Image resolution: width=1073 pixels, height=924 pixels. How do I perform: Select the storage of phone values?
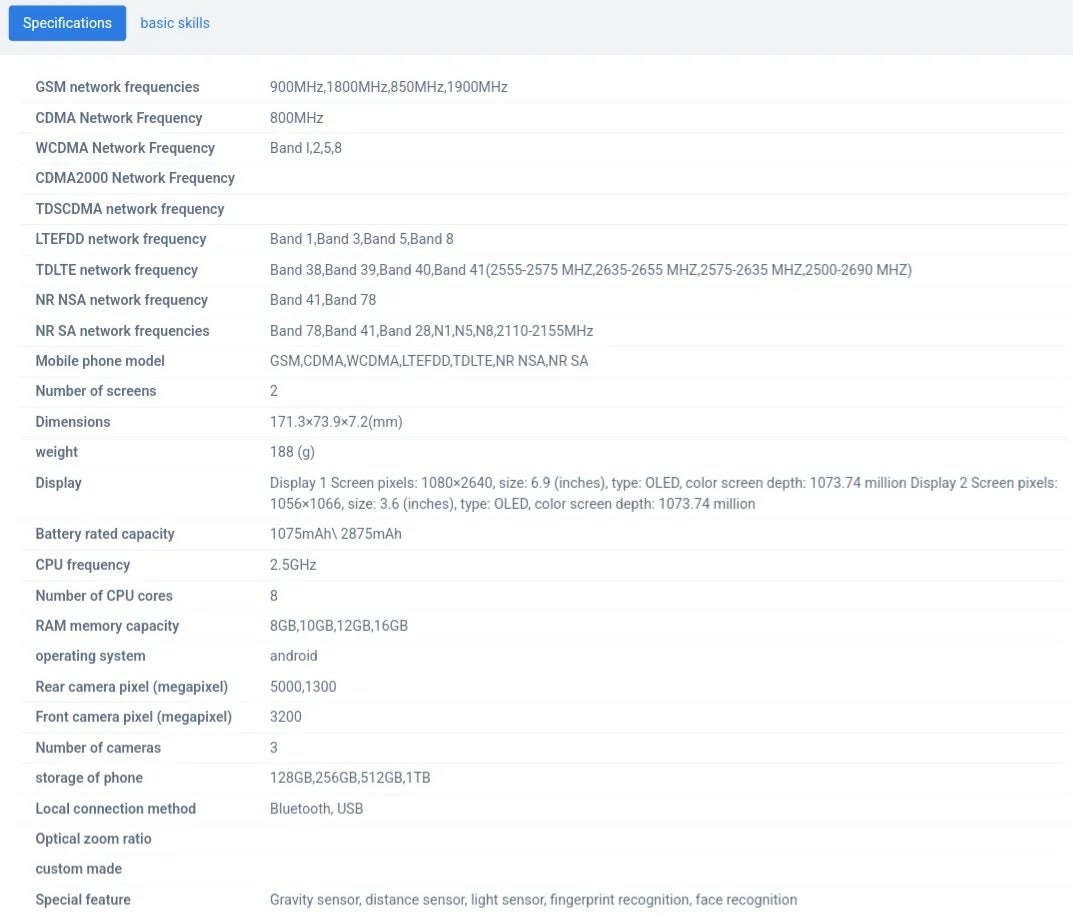tap(350, 778)
